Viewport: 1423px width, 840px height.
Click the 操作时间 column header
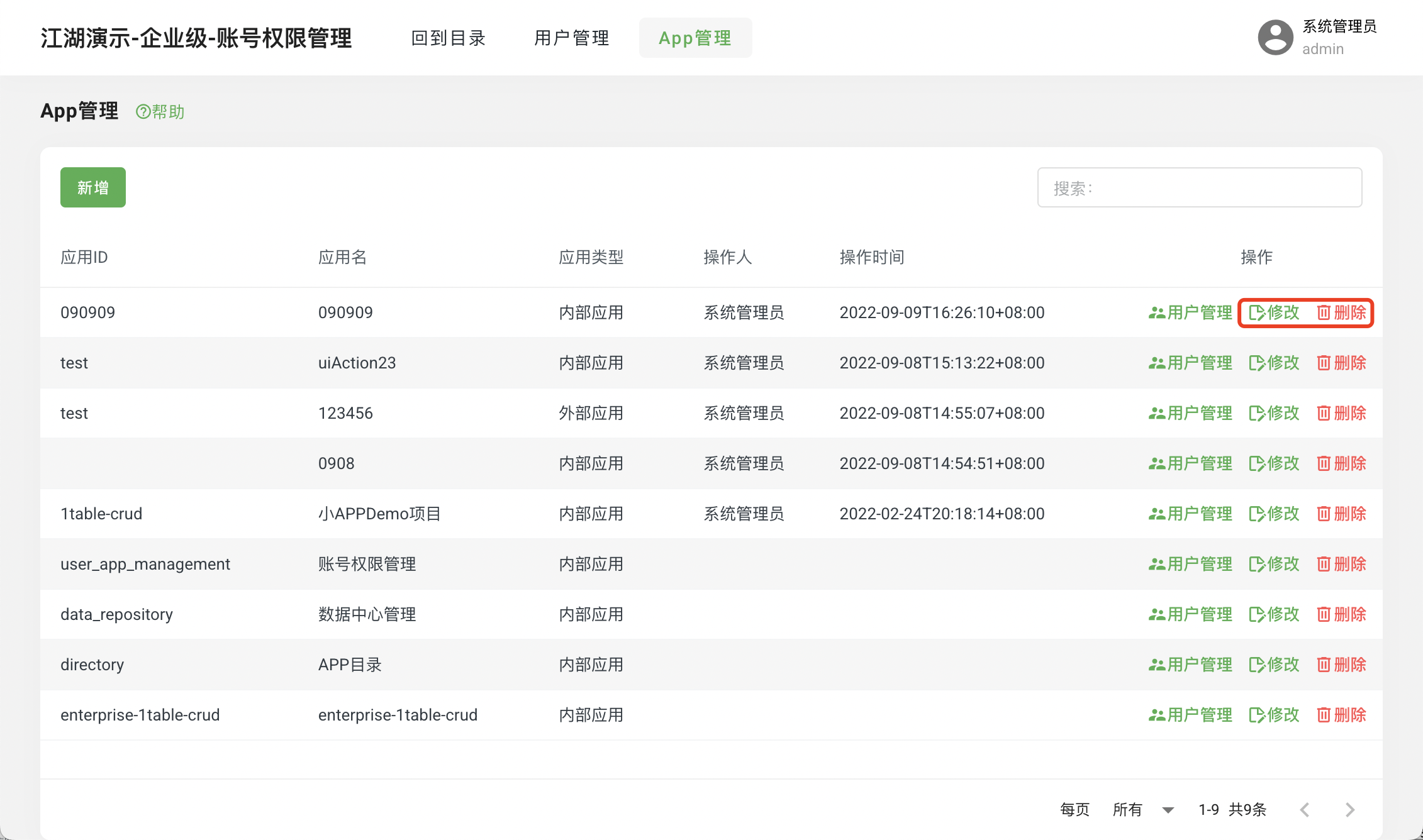[x=871, y=257]
